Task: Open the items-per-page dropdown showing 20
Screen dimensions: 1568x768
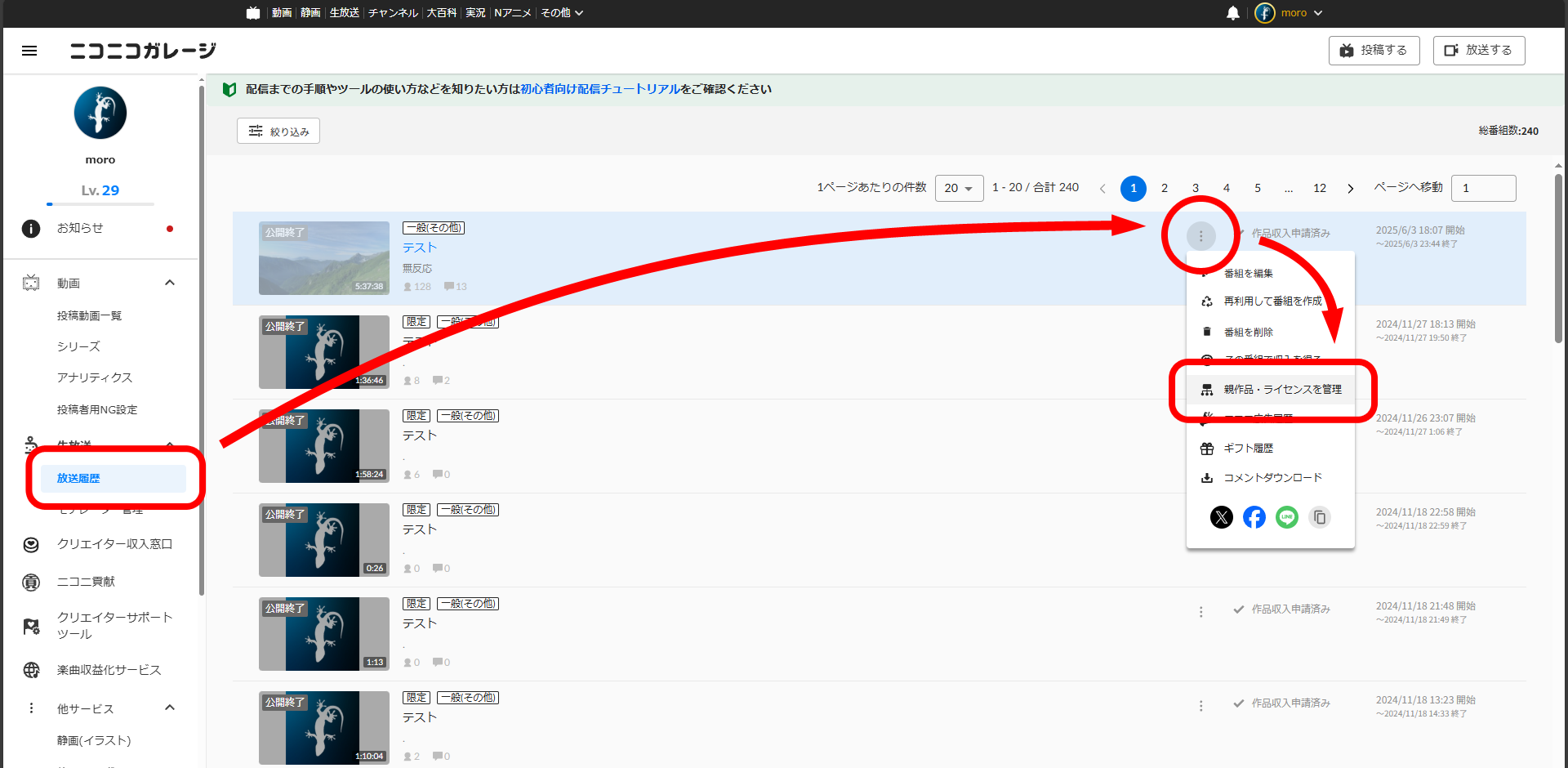Action: (959, 188)
